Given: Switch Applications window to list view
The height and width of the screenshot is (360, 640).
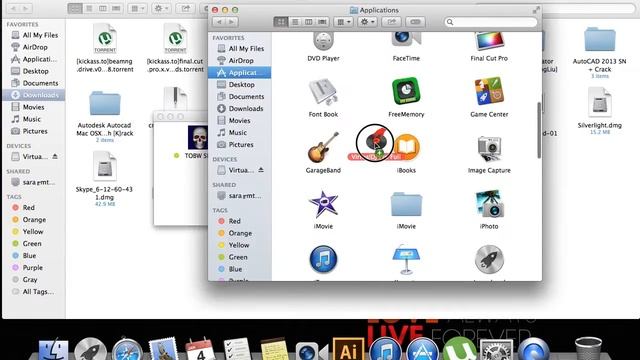Looking at the screenshot, I should [295, 22].
